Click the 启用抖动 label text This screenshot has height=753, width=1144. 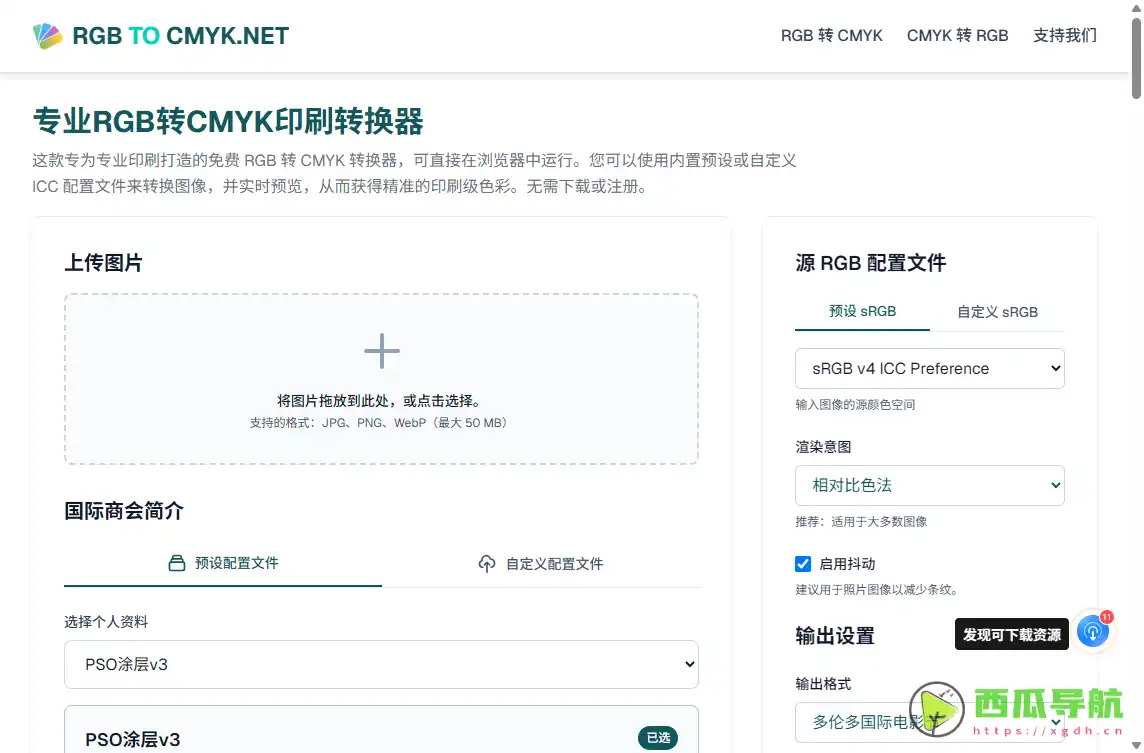[x=847, y=564]
